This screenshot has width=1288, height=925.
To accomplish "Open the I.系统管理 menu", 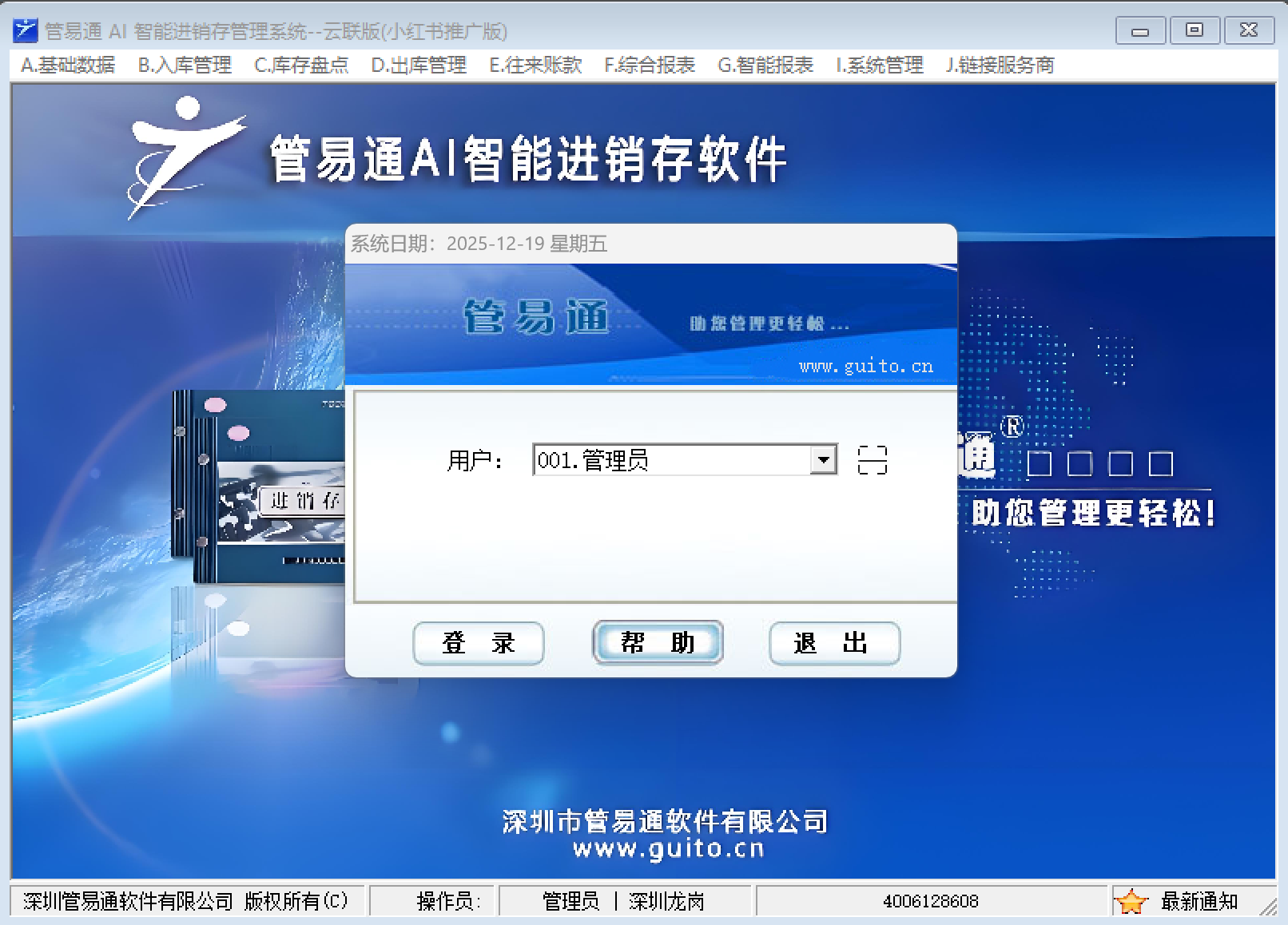I will 880,66.
